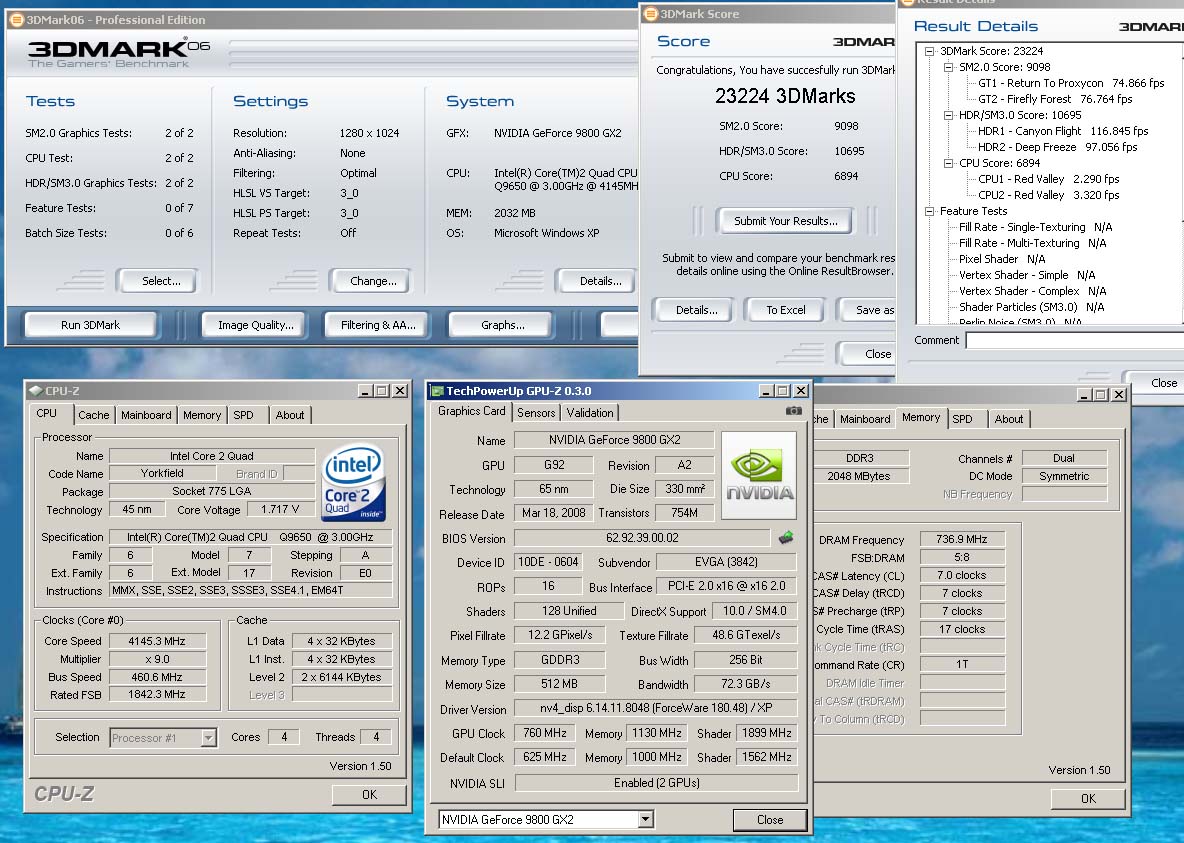
Task: Collapse the CPU Score: 6894 node
Action: 948,162
